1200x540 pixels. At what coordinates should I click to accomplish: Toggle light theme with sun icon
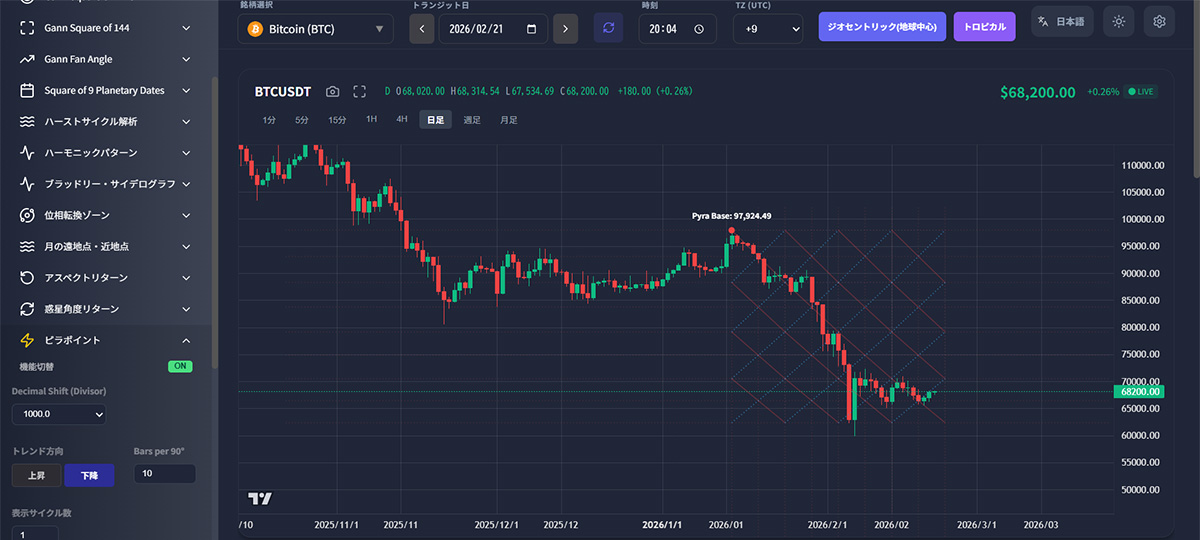pos(1119,21)
